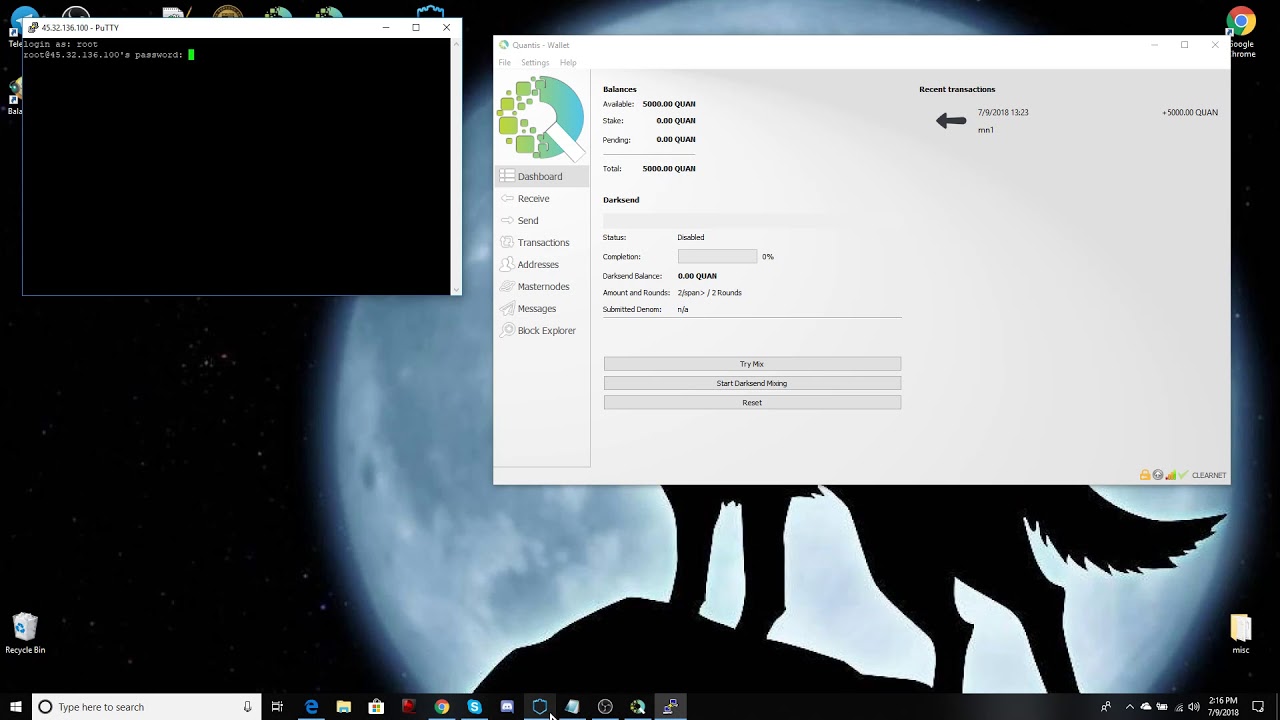1280x720 pixels.
Task: Open the Action Center notifications icon
Action: click(x=1258, y=707)
